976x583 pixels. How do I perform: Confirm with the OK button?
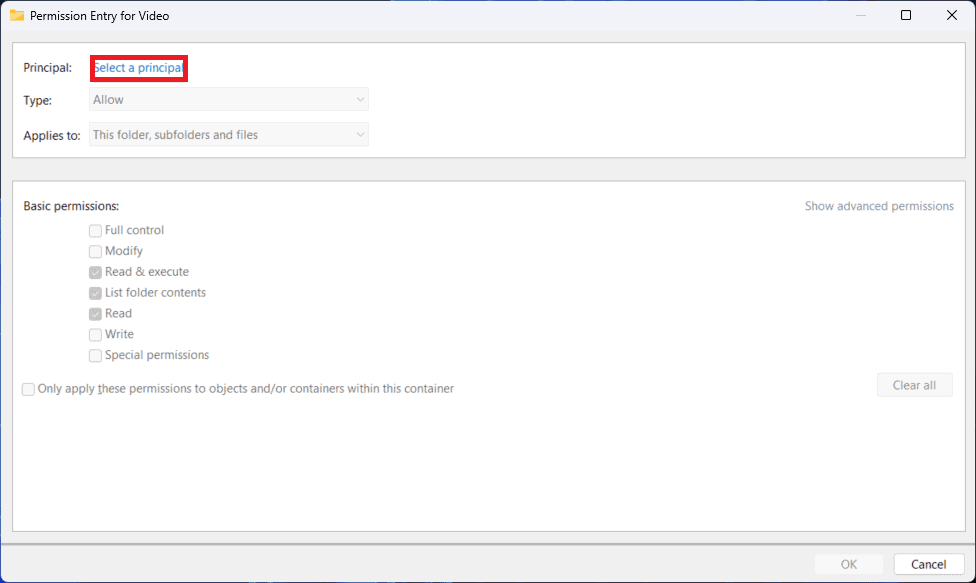(x=848, y=565)
